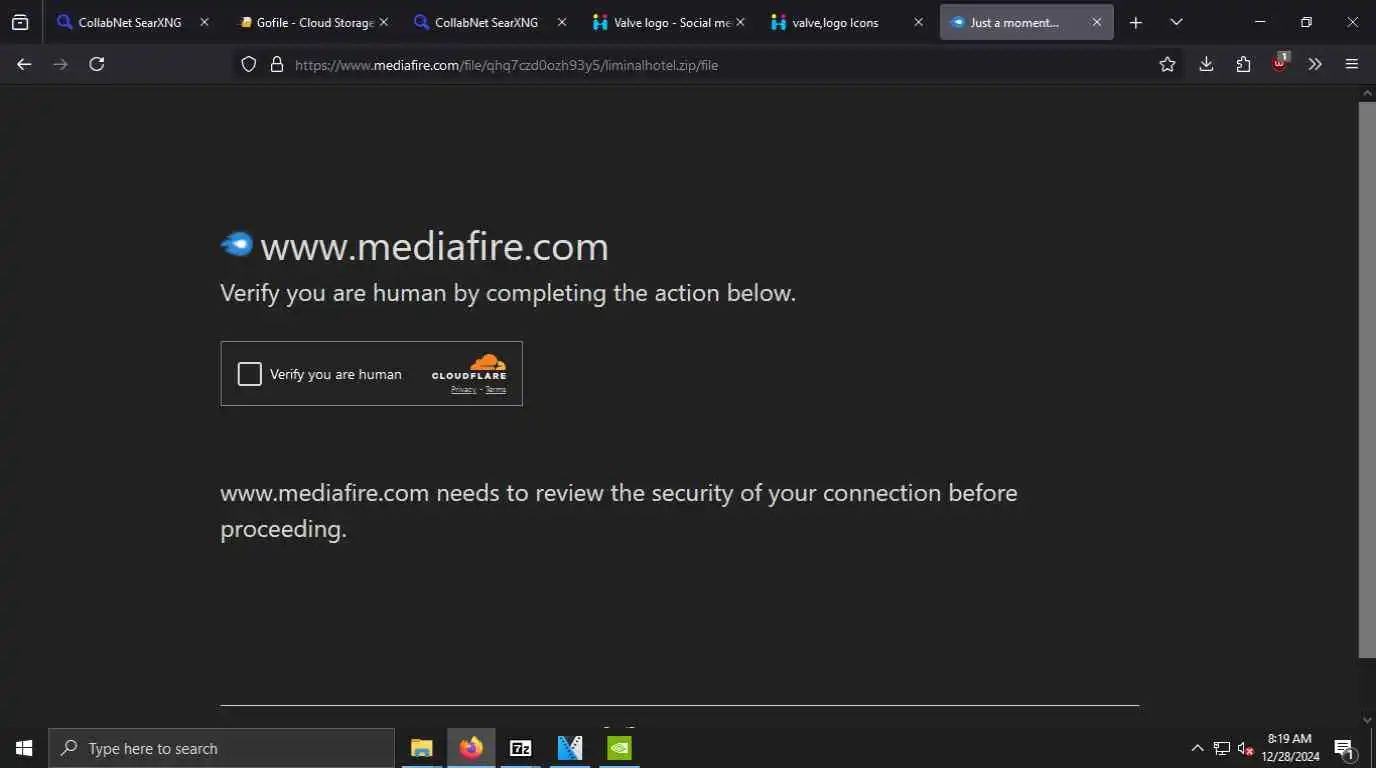
Task: Open the Cloudflare Terms link
Action: [x=496, y=390]
